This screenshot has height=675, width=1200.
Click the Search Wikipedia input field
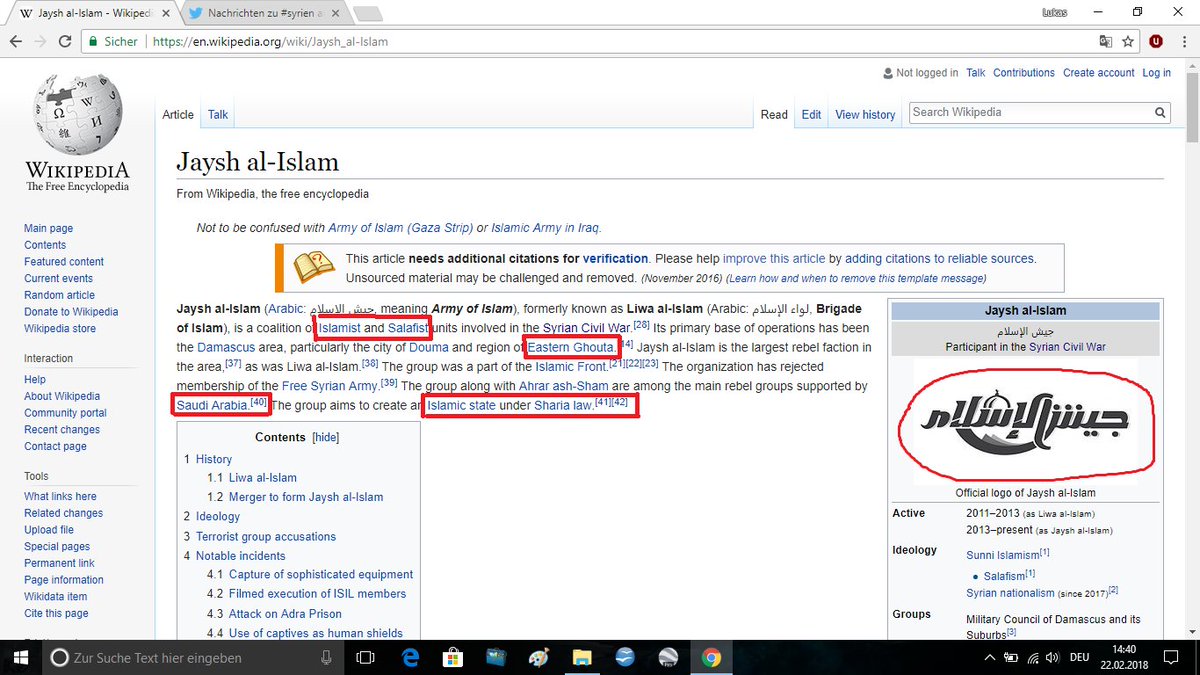[x=1030, y=113]
